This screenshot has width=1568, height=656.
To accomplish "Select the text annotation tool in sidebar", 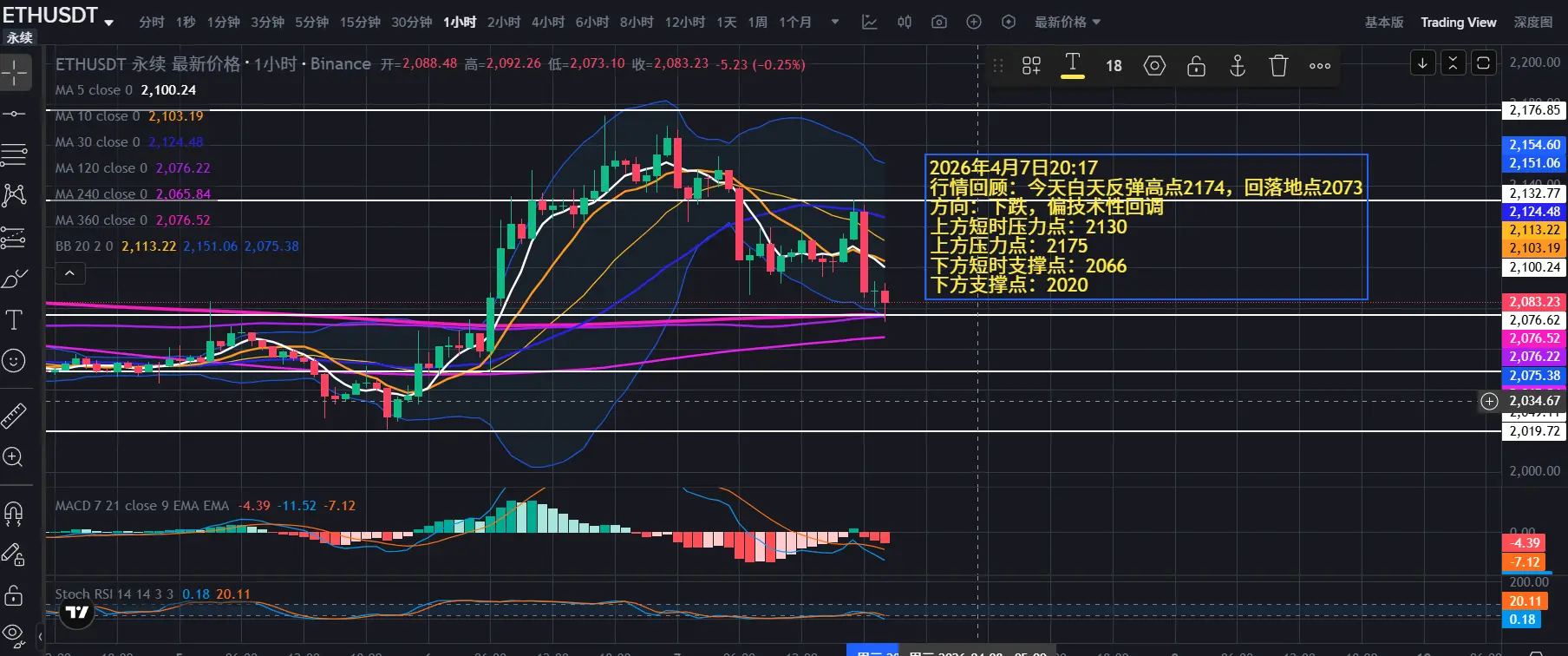I will 15,319.
